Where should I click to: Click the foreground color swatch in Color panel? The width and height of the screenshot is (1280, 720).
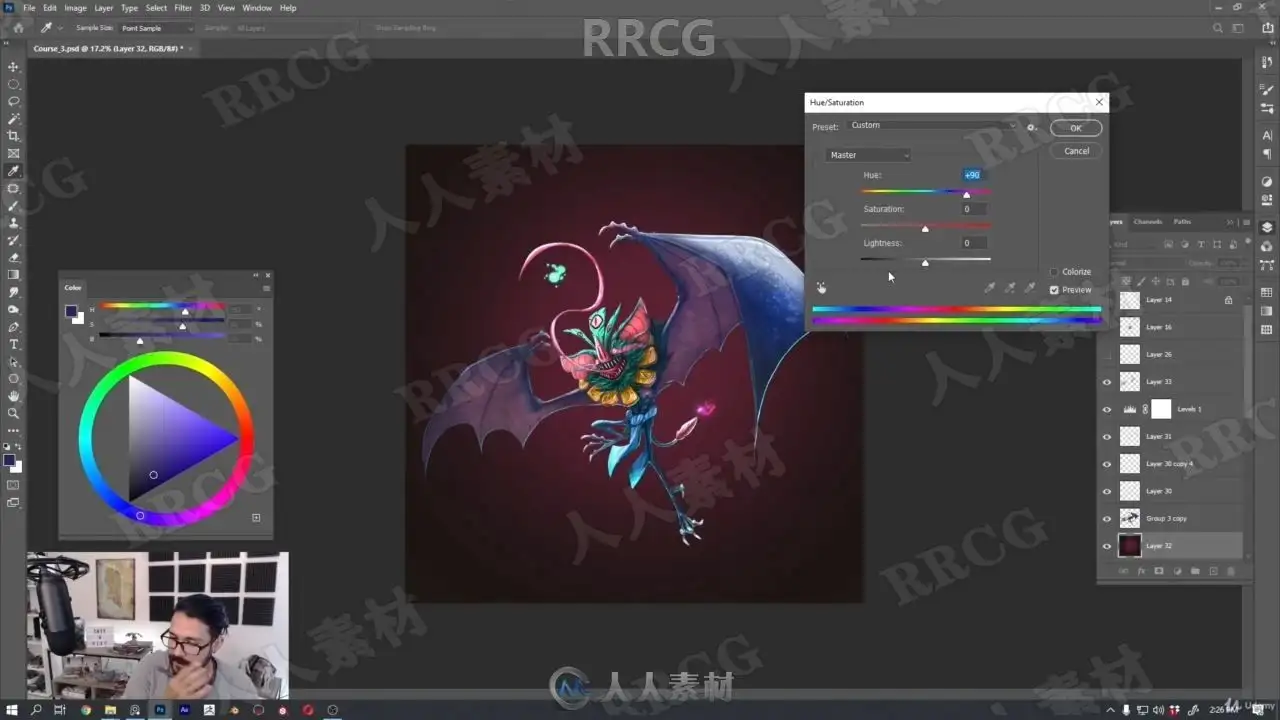[71, 311]
